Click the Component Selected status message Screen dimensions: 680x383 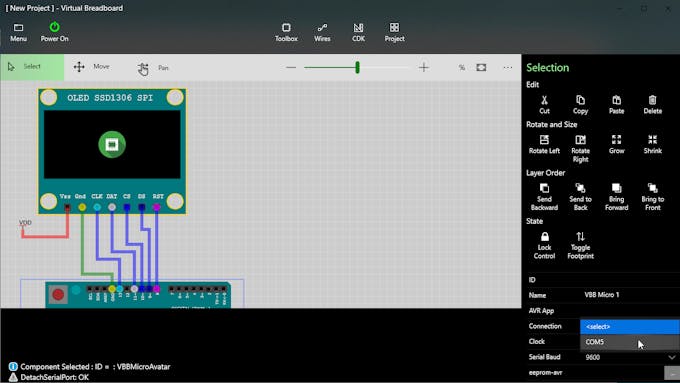point(95,367)
